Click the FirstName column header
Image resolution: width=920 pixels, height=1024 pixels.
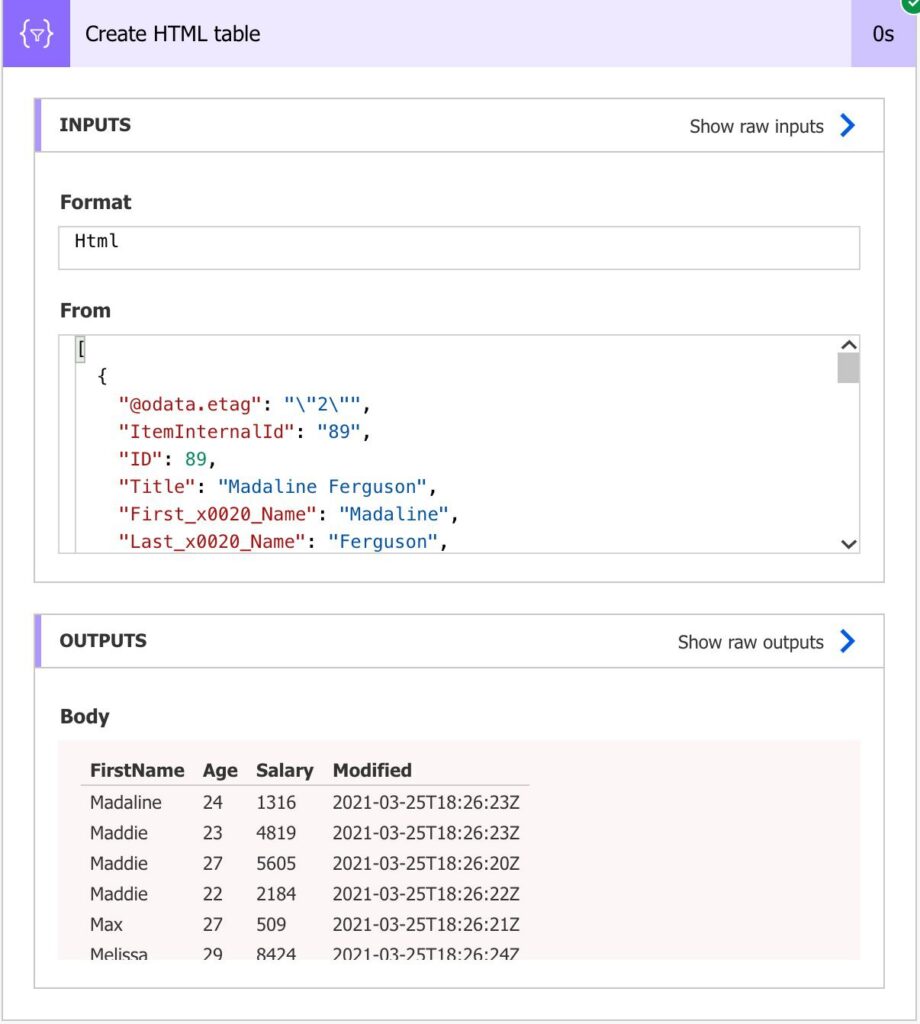pyautogui.click(x=137, y=770)
